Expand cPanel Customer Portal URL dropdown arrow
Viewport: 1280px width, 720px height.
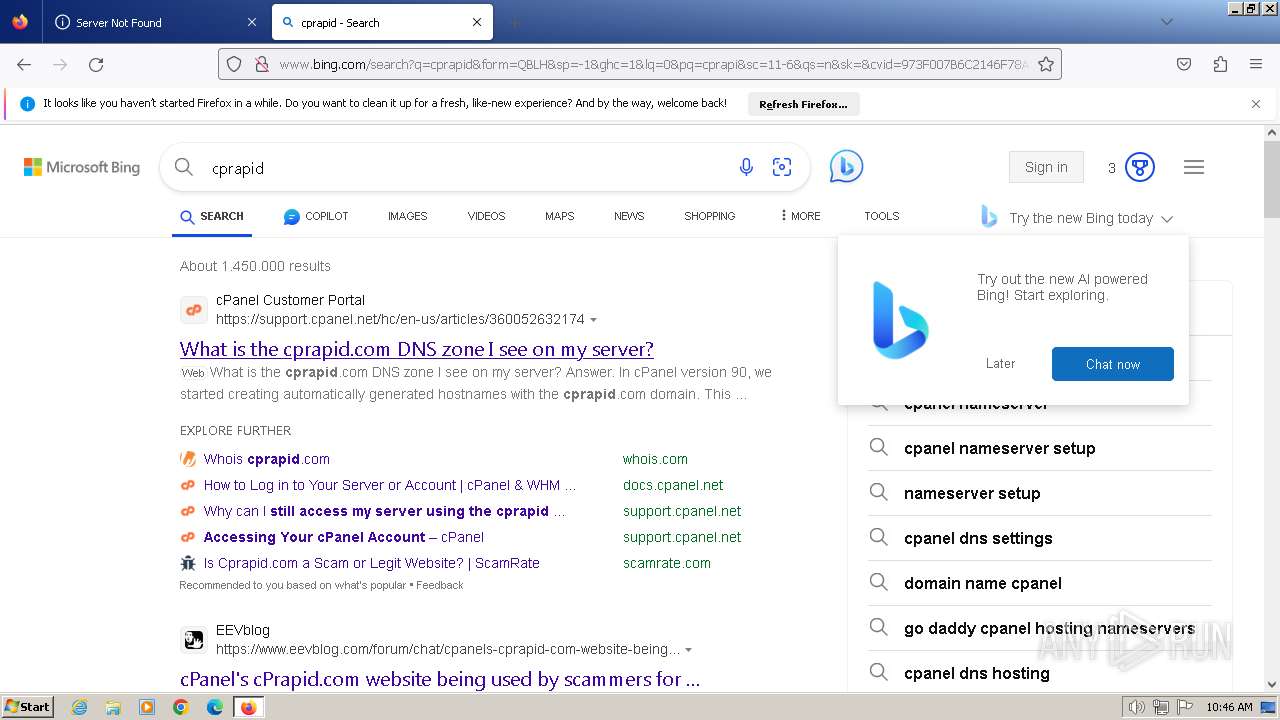click(593, 320)
